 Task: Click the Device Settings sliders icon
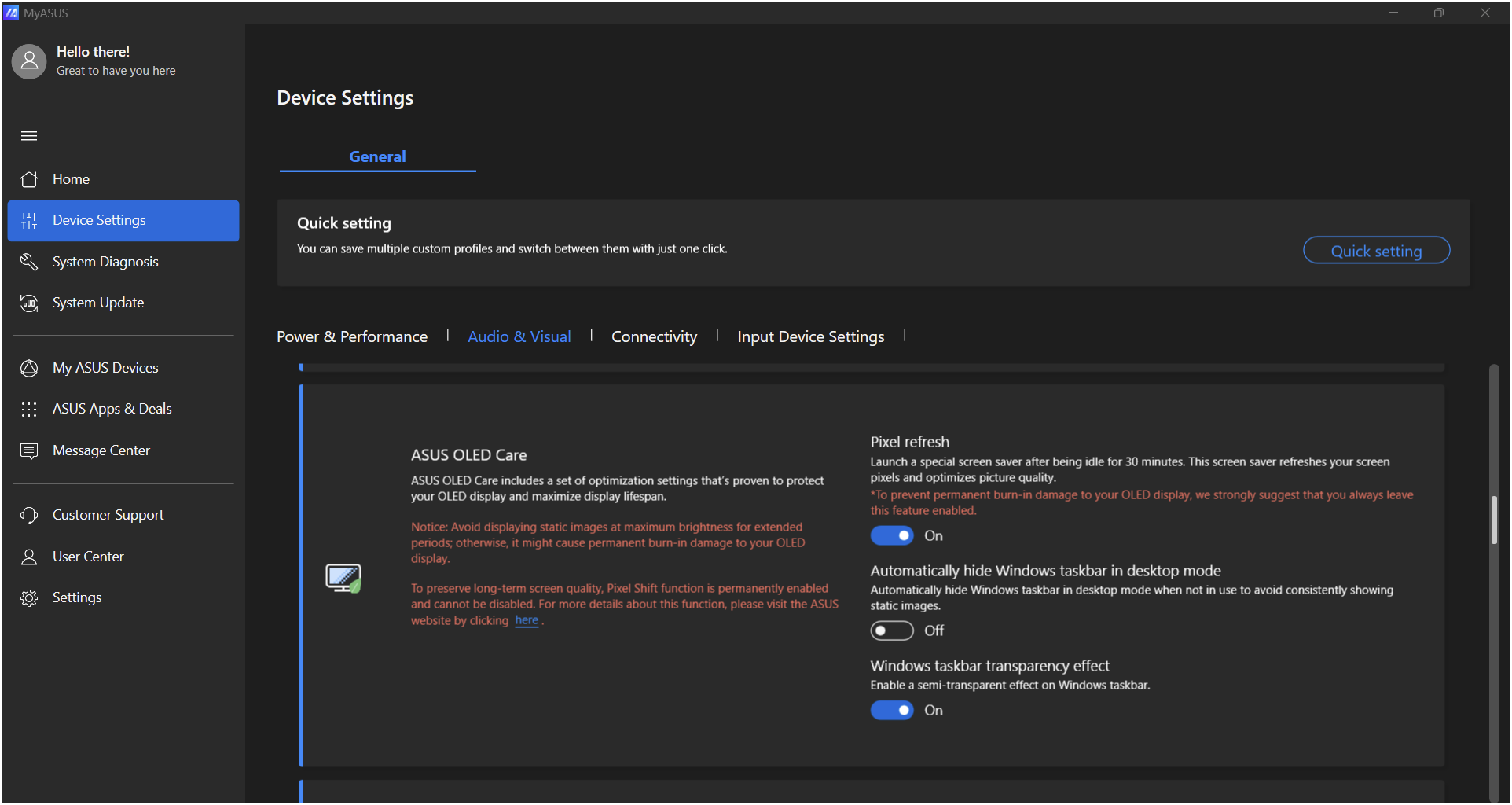click(29, 221)
